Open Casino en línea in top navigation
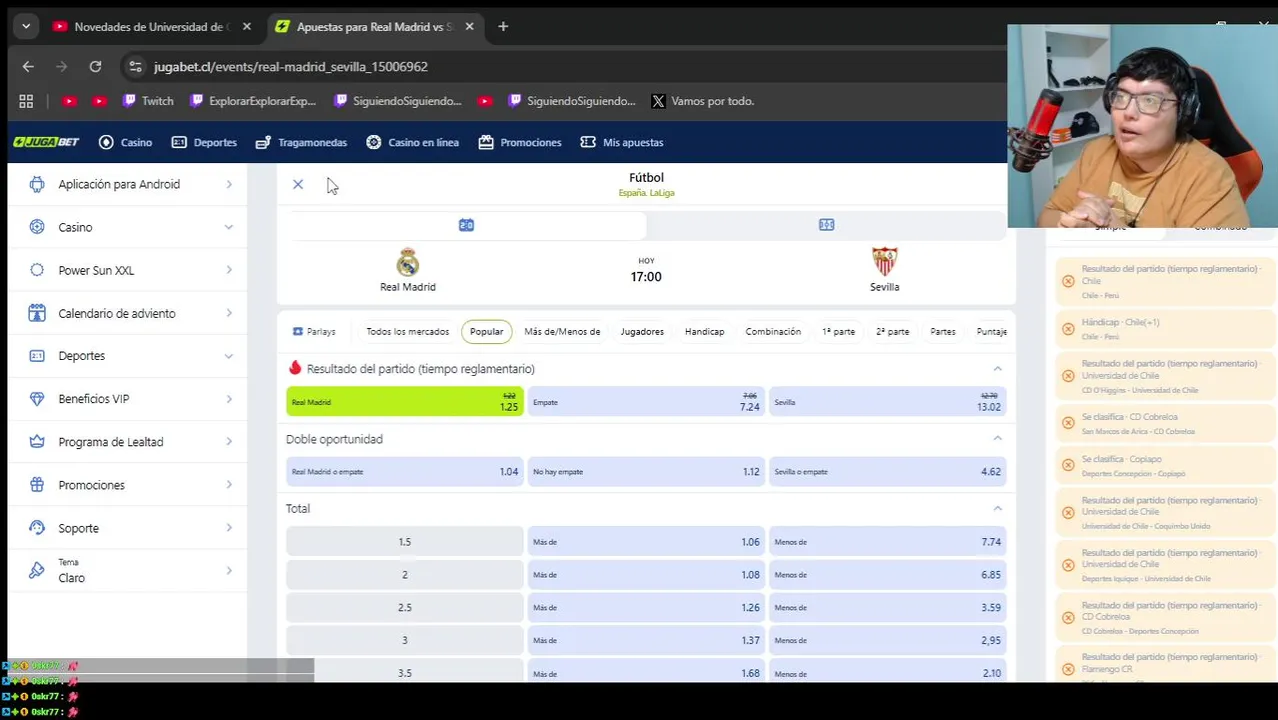1278x720 pixels. (x=412, y=142)
